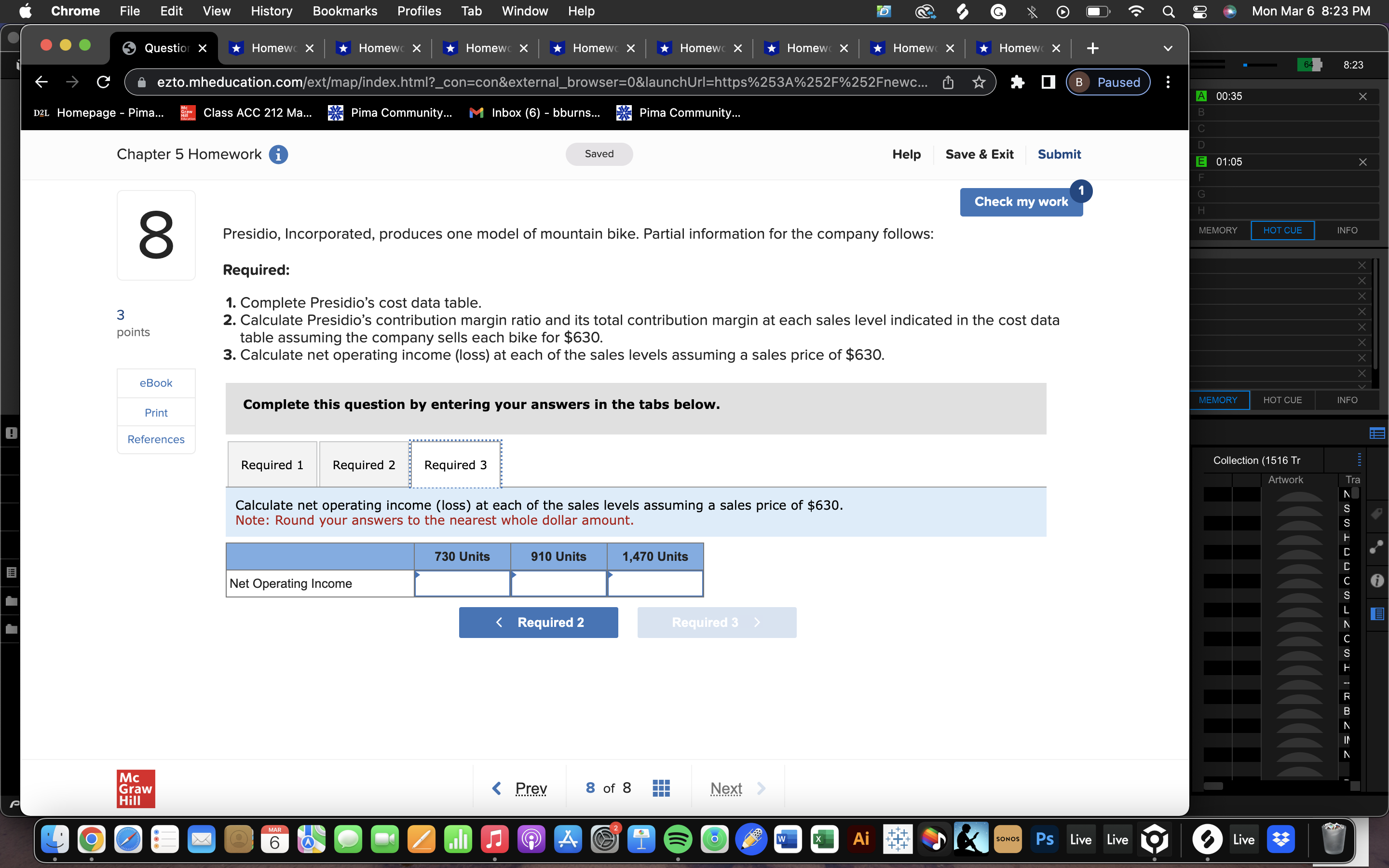
Task: Open Chrome three-dot menu
Action: click(1168, 82)
